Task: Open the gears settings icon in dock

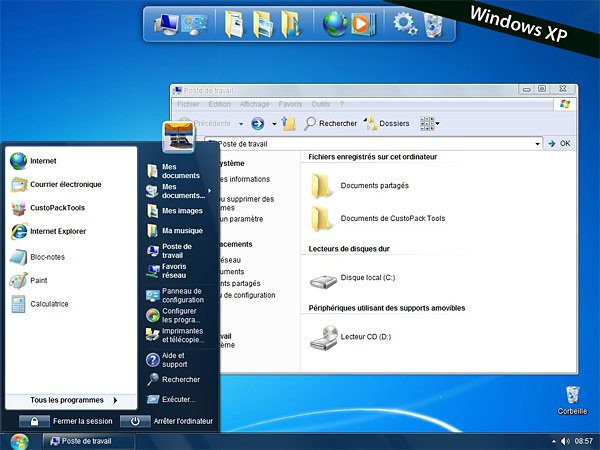Action: pyautogui.click(x=405, y=24)
